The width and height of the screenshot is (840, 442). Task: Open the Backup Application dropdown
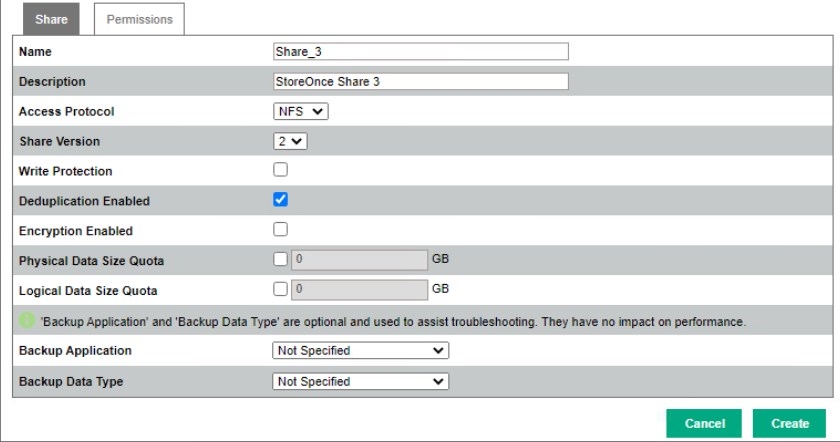tap(360, 351)
